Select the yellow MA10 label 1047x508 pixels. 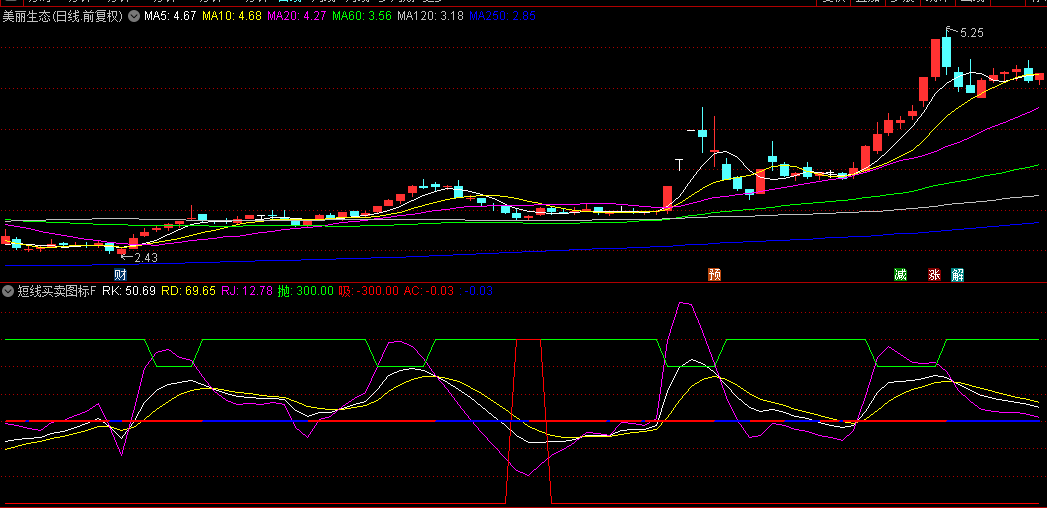tap(232, 17)
